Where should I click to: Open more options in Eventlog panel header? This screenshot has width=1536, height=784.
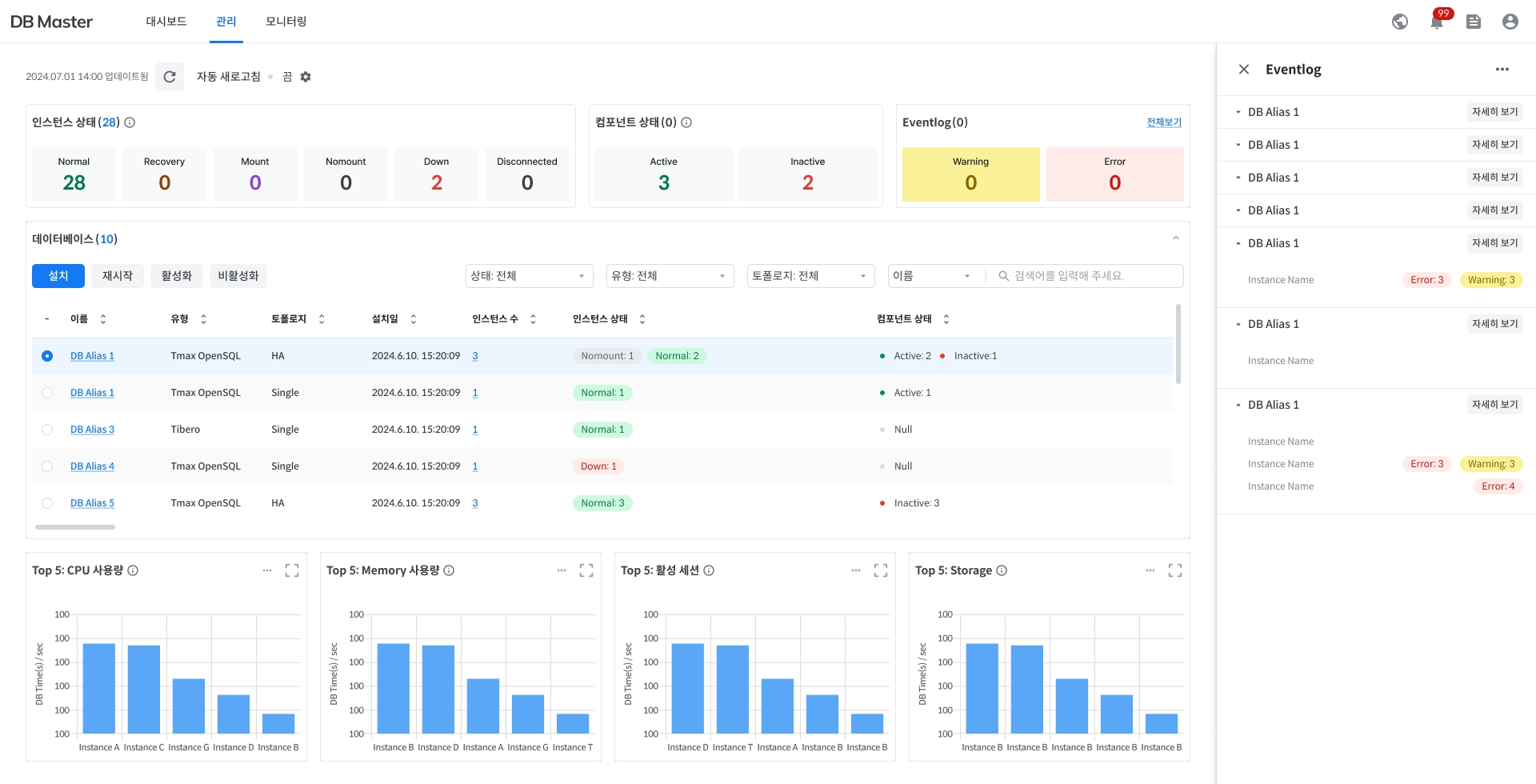click(x=1502, y=70)
